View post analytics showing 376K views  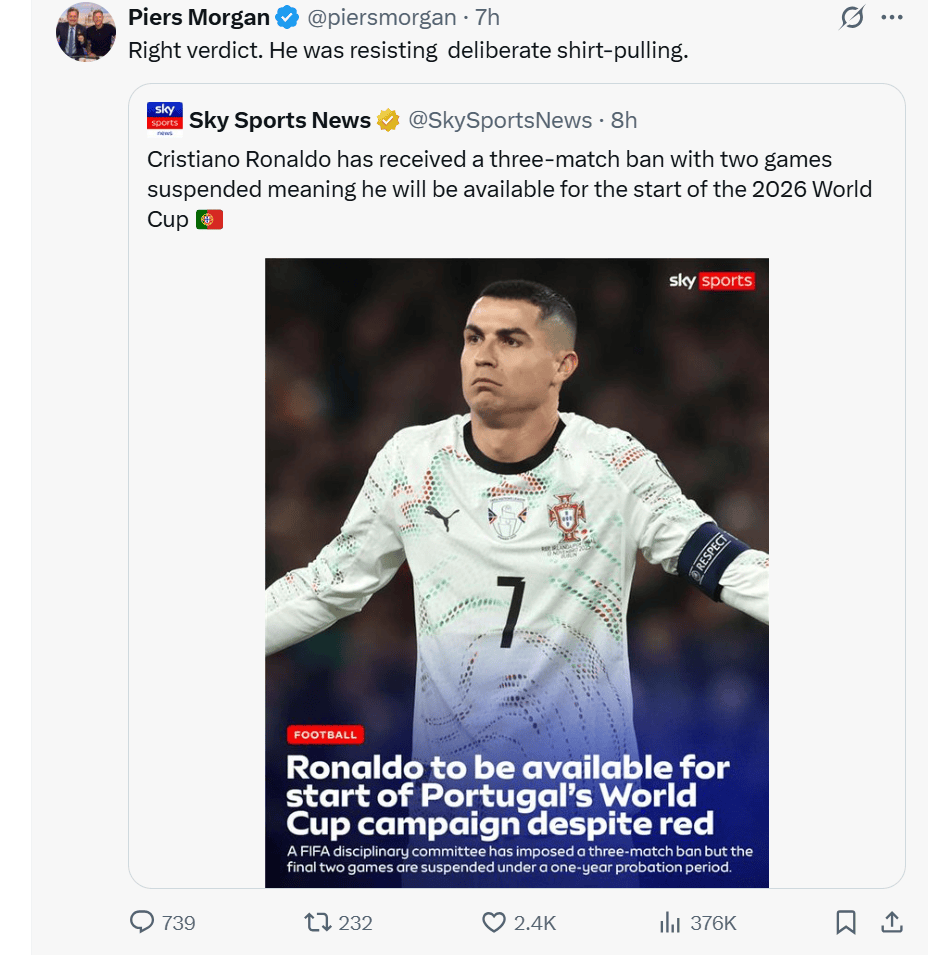point(670,922)
